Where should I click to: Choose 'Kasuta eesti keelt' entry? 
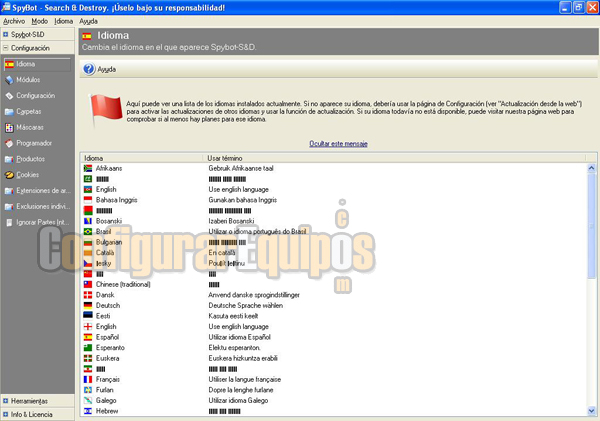(233, 316)
